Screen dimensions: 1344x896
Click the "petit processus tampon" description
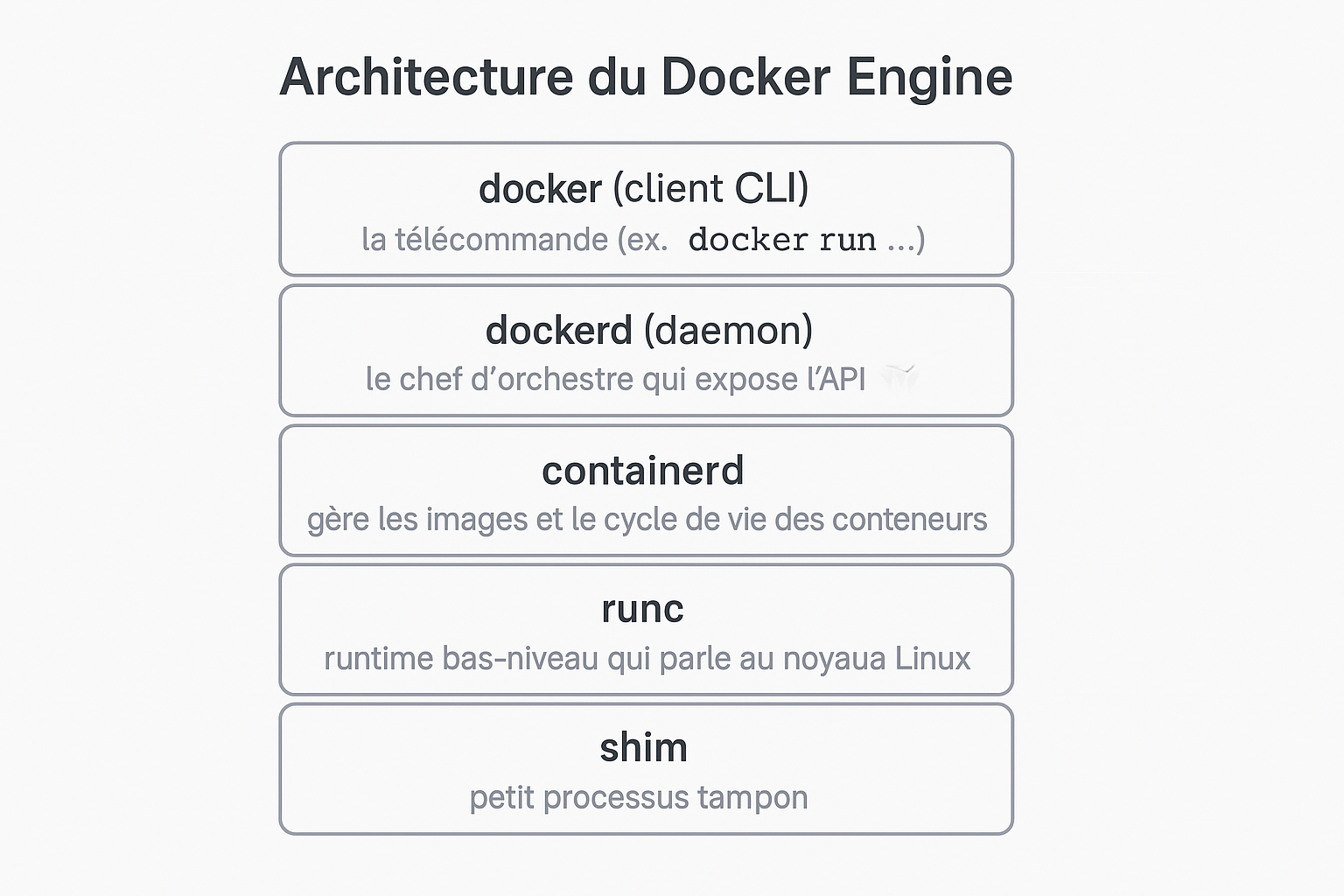(x=639, y=798)
